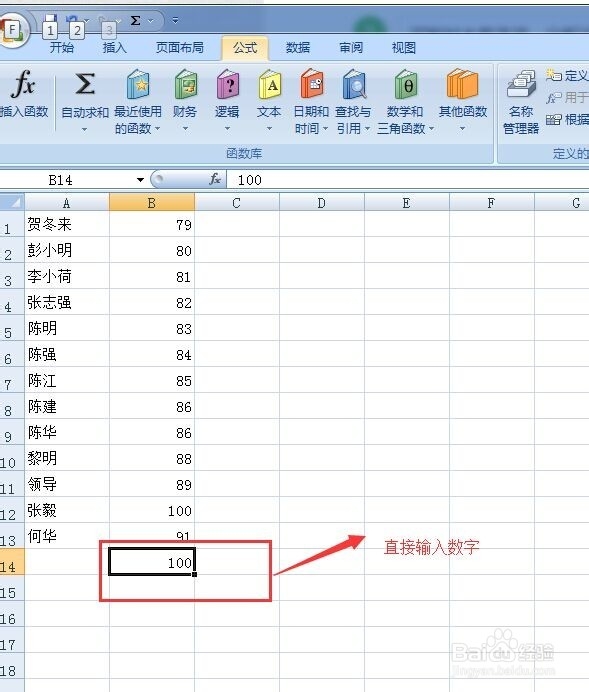This screenshot has height=692, width=589.
Task: Click cell containing 贺冬来
Action: 67,224
